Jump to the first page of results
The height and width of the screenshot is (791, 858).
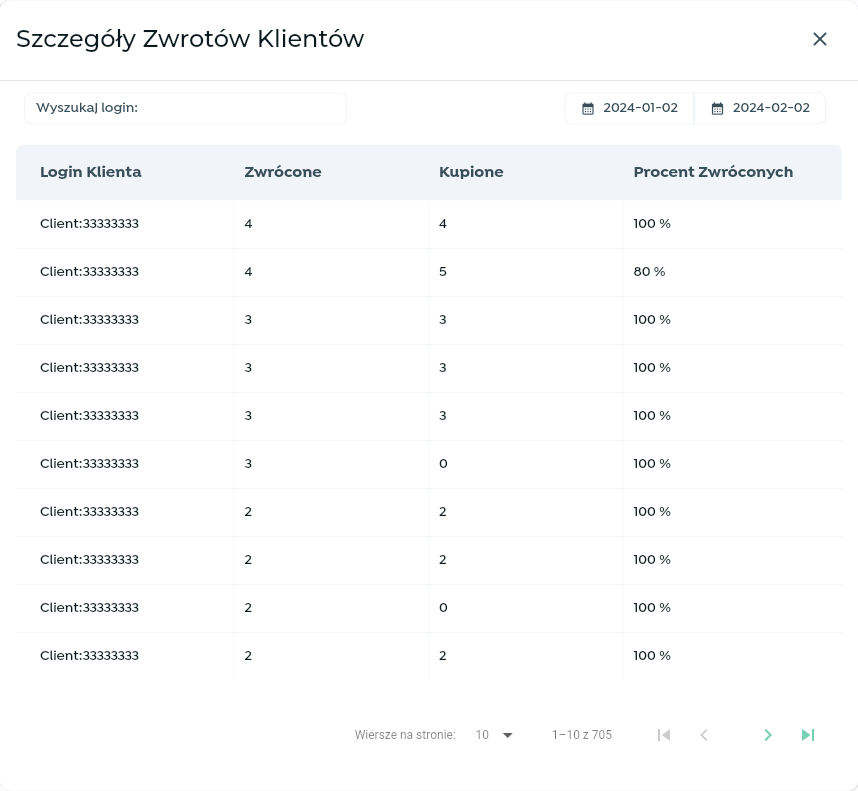tap(664, 735)
